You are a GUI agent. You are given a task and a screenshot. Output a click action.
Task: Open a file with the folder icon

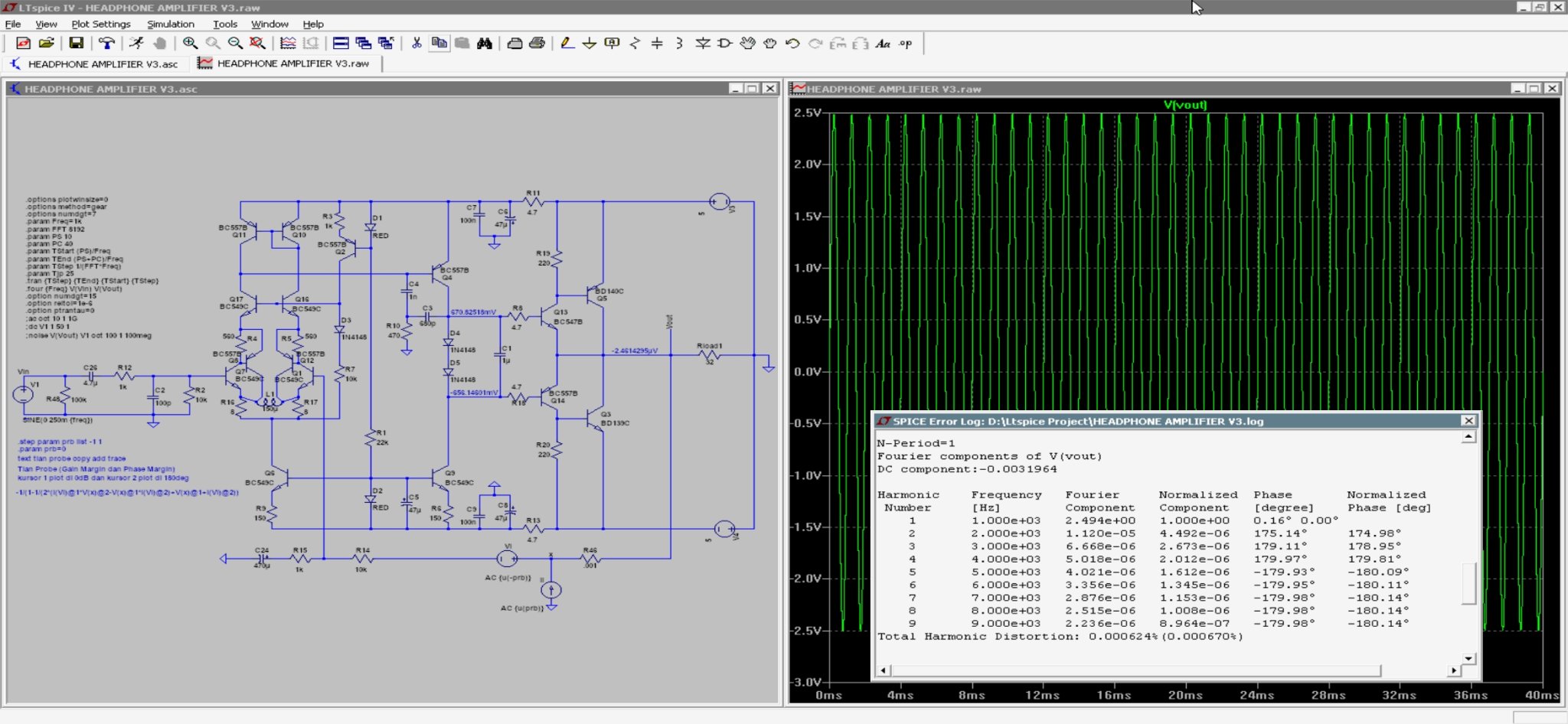46,44
